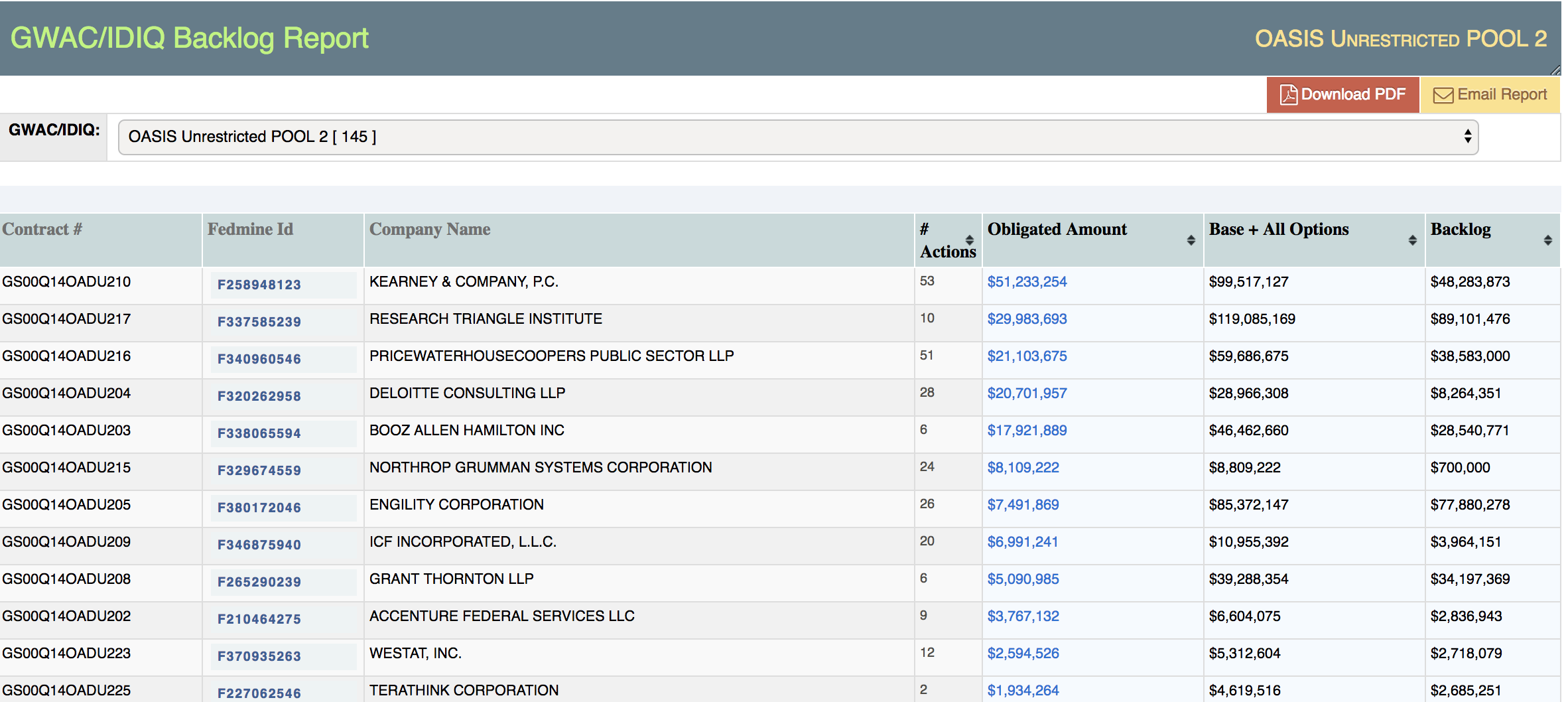The width and height of the screenshot is (1568, 702).
Task: Click DELOITTE CONSULTING LLP name
Action: pyautogui.click(x=467, y=393)
